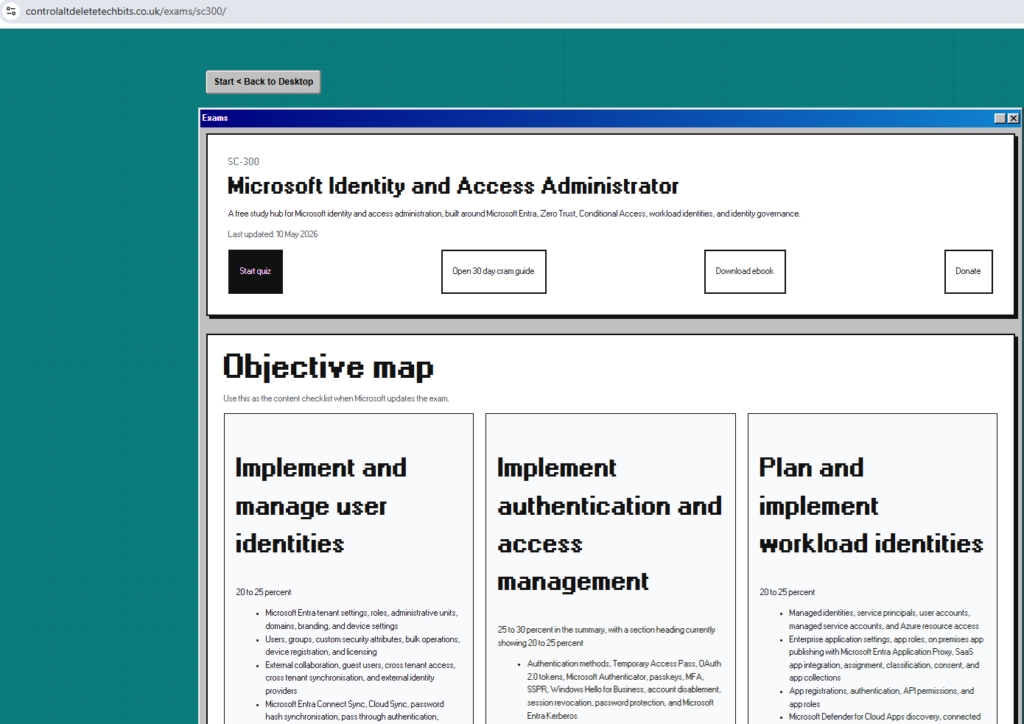Viewport: 1024px width, 724px height.
Task: Launch the Start quiz button
Action: click(255, 272)
